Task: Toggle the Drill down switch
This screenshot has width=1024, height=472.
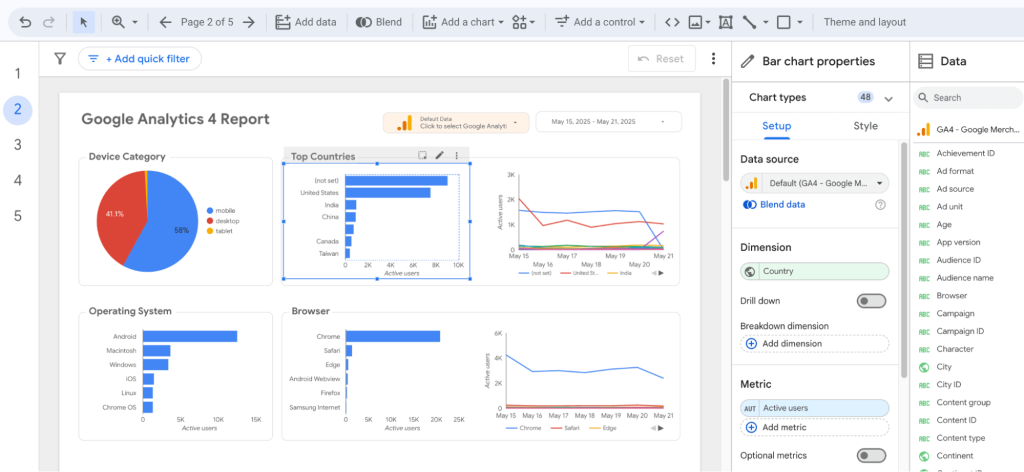Action: click(871, 301)
